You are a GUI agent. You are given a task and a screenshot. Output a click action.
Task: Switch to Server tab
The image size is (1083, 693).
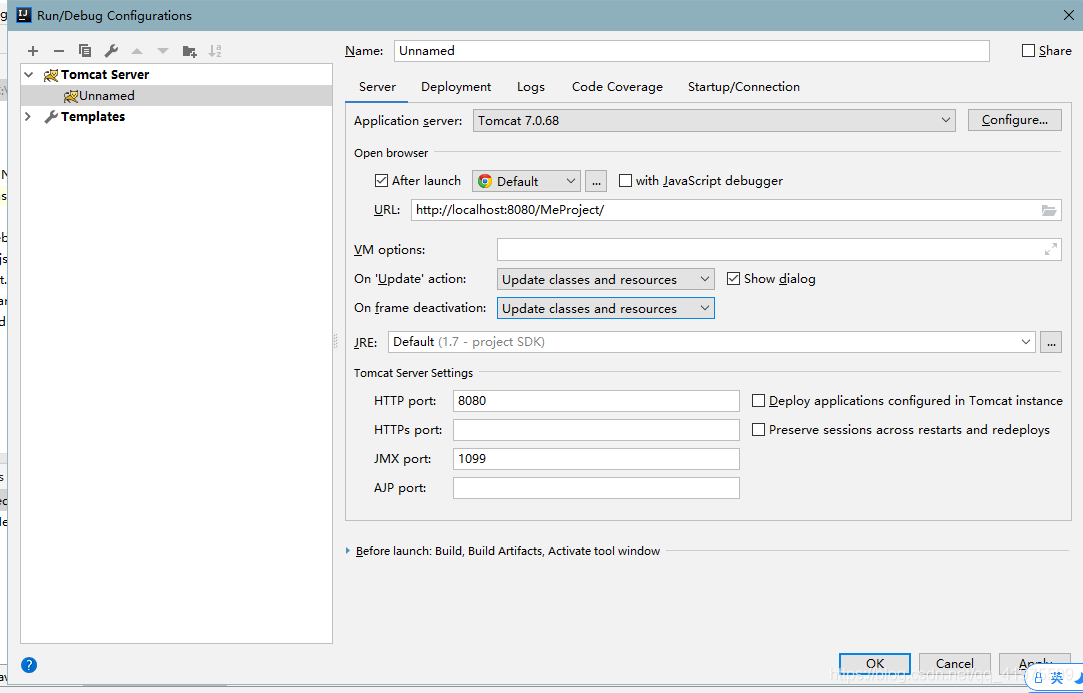coord(377,87)
